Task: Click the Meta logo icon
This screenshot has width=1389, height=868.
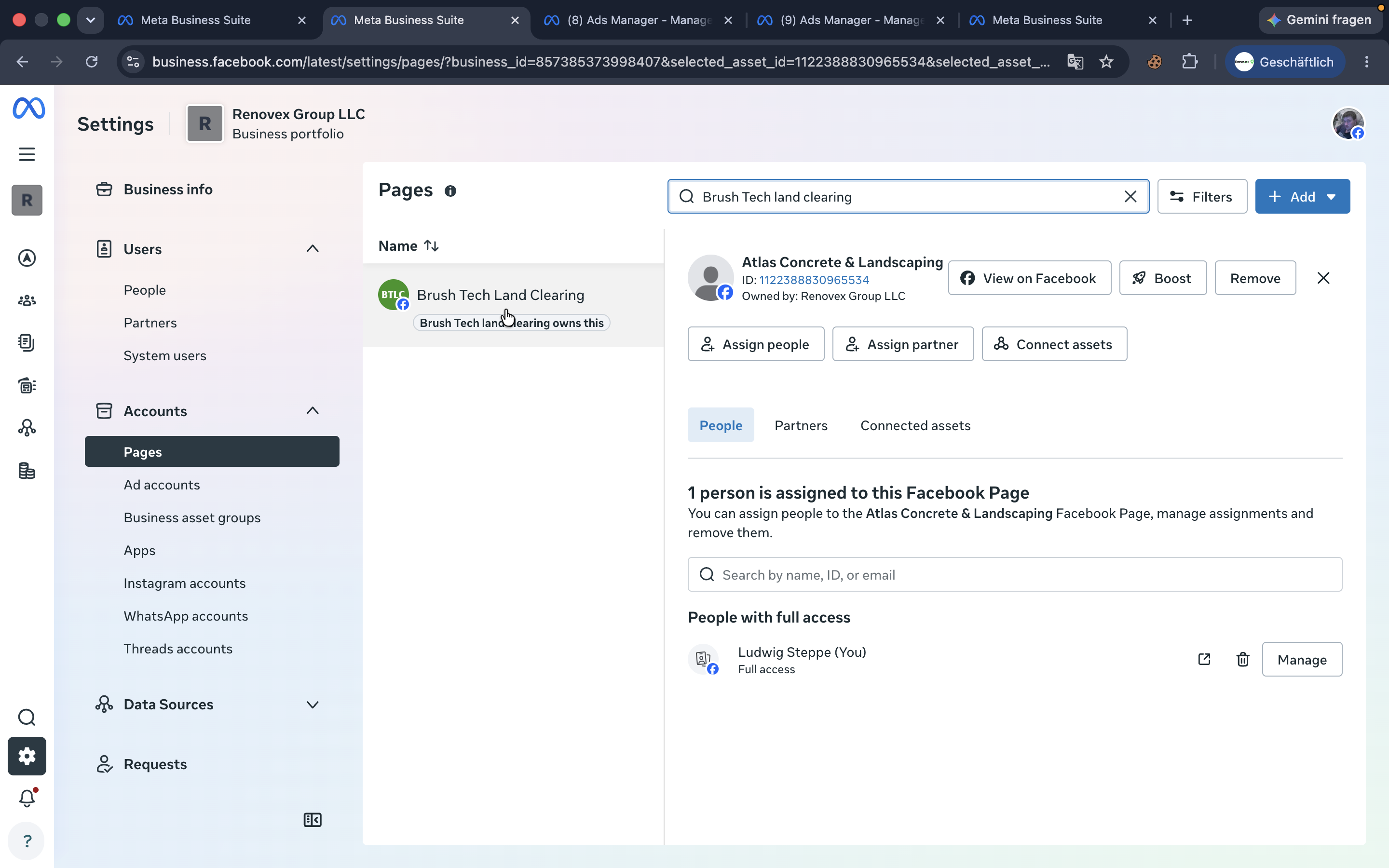Action: 29,108
